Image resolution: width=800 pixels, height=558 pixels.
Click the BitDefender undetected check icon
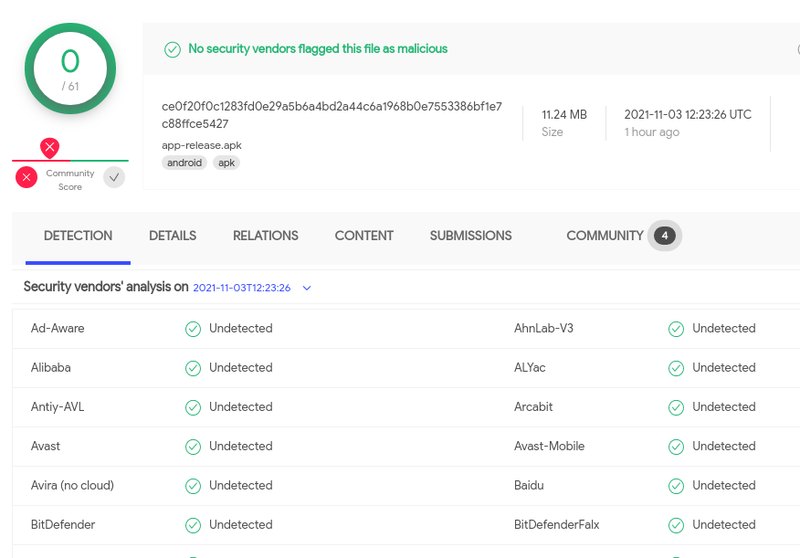pyautogui.click(x=193, y=525)
